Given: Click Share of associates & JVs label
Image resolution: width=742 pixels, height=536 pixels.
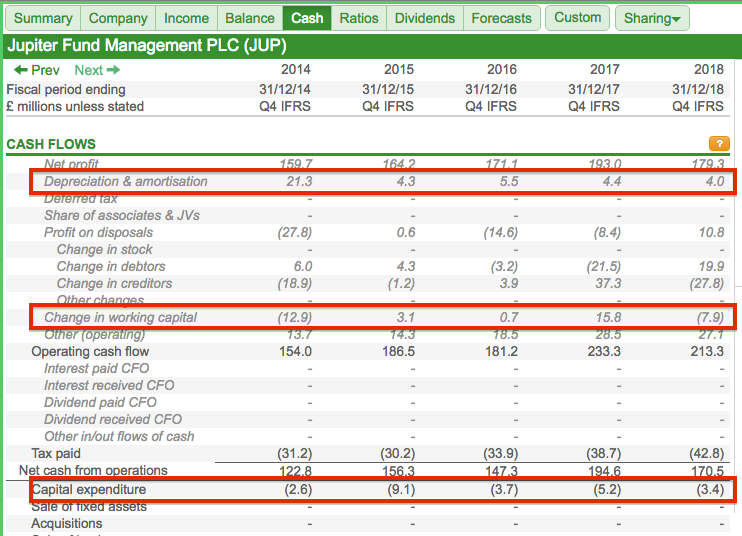Looking at the screenshot, I should pyautogui.click(x=122, y=216).
